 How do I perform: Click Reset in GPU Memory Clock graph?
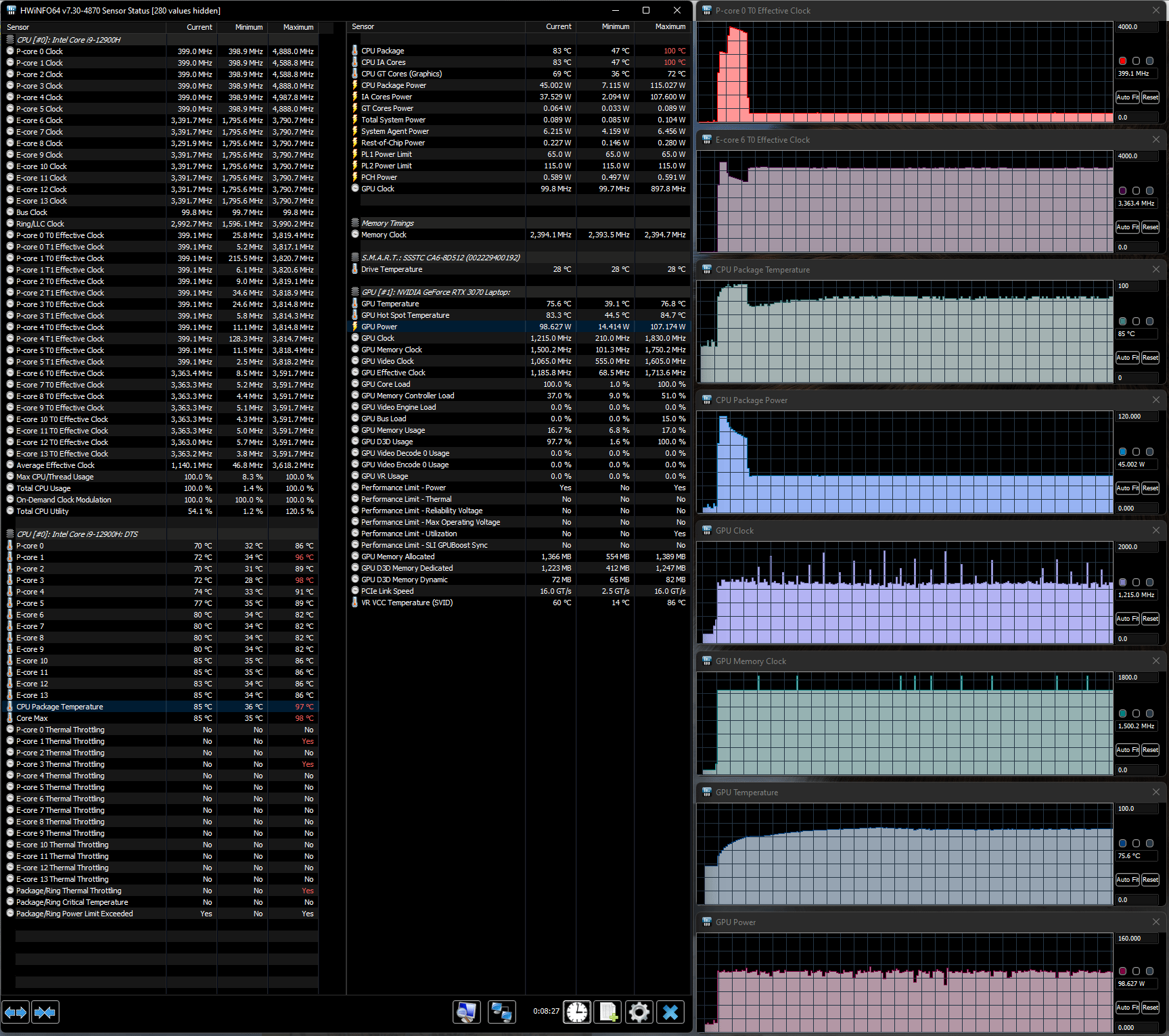click(1150, 750)
